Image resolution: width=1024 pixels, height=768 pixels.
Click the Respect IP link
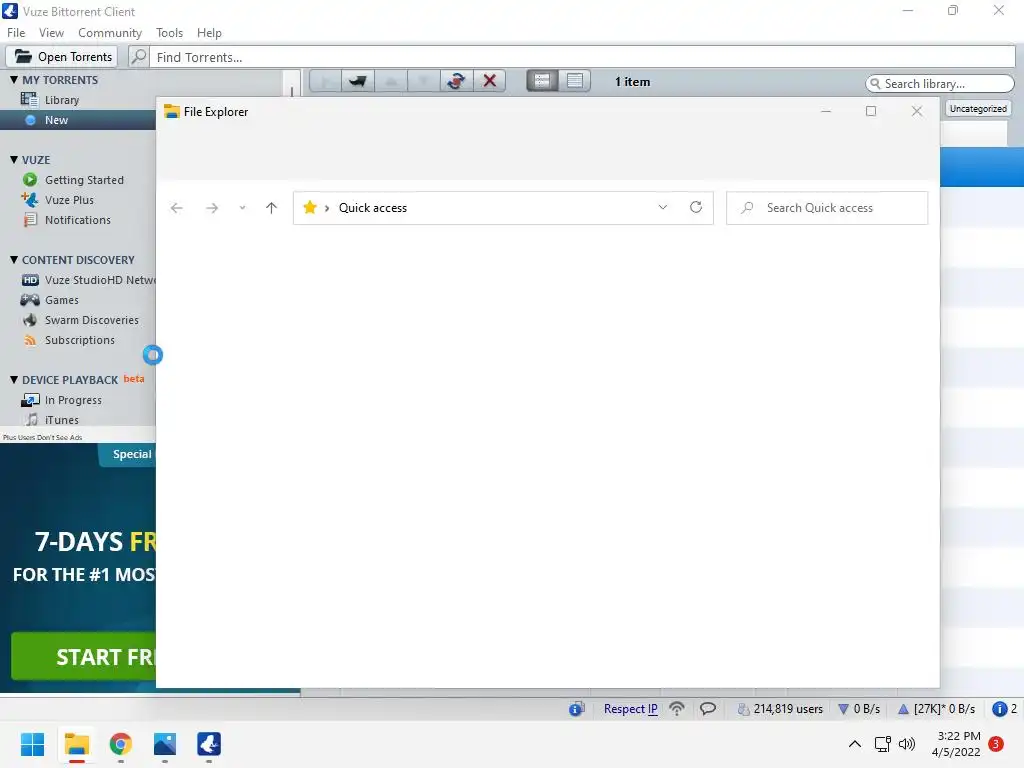pos(630,709)
